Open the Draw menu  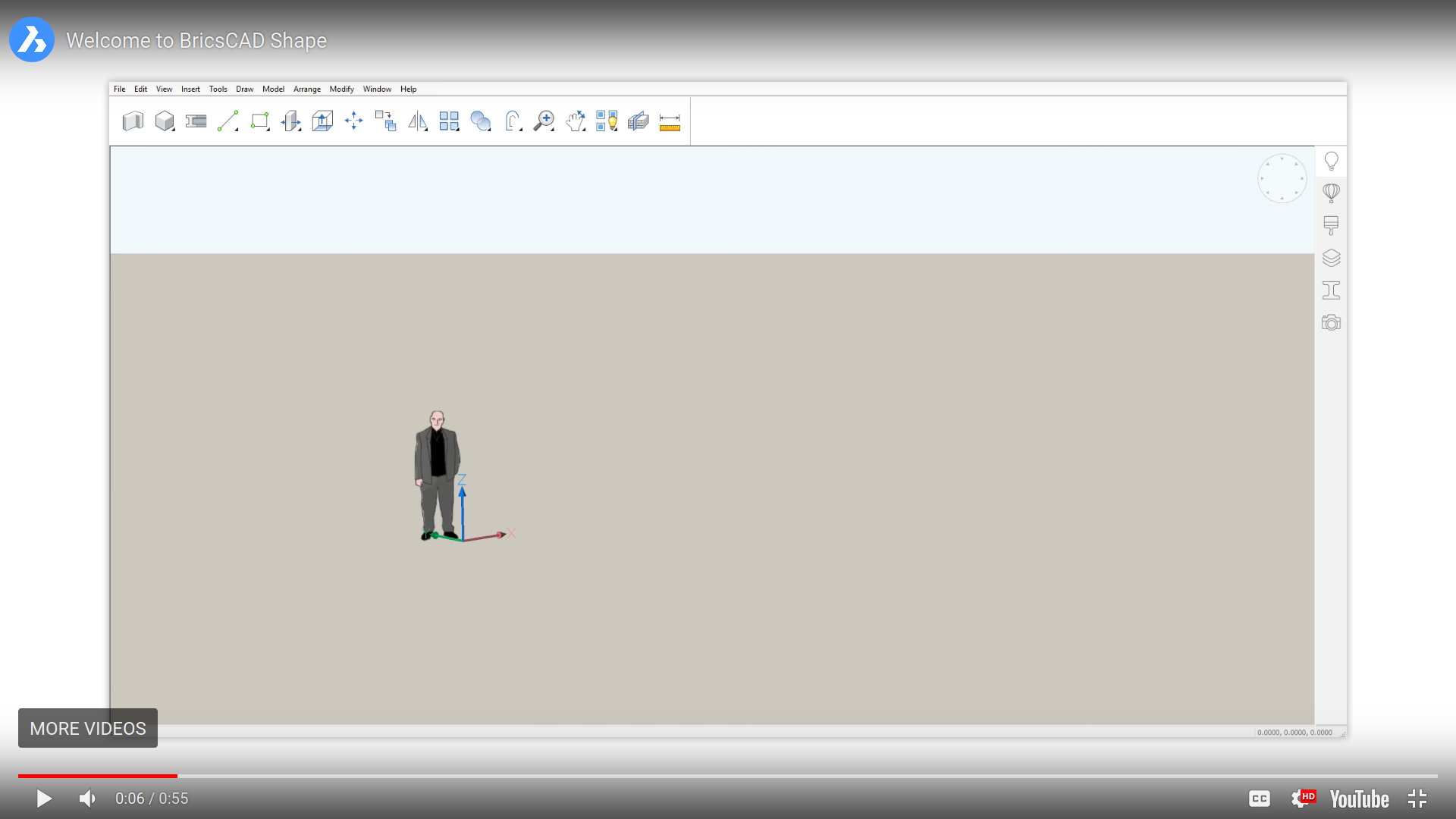pyautogui.click(x=244, y=89)
